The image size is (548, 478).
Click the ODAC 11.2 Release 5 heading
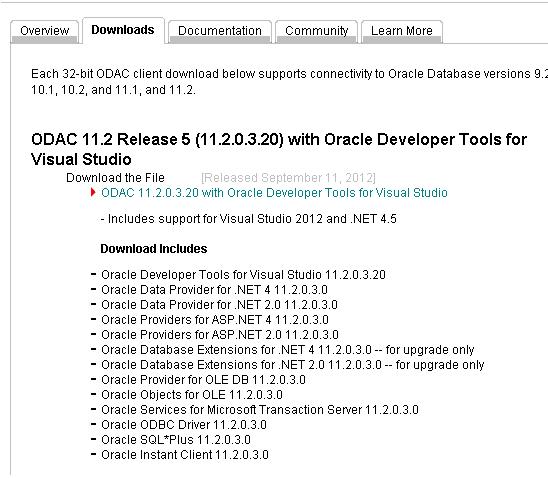(279, 149)
